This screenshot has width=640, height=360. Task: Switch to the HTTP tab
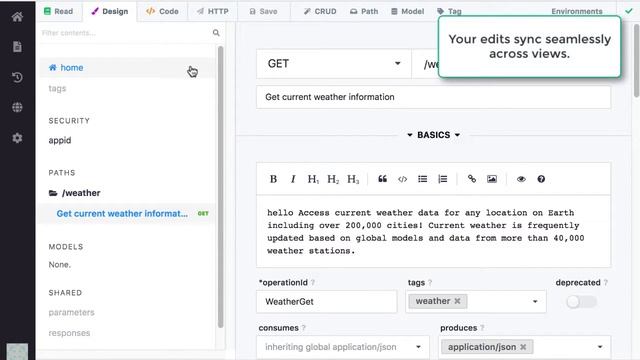tap(212, 11)
